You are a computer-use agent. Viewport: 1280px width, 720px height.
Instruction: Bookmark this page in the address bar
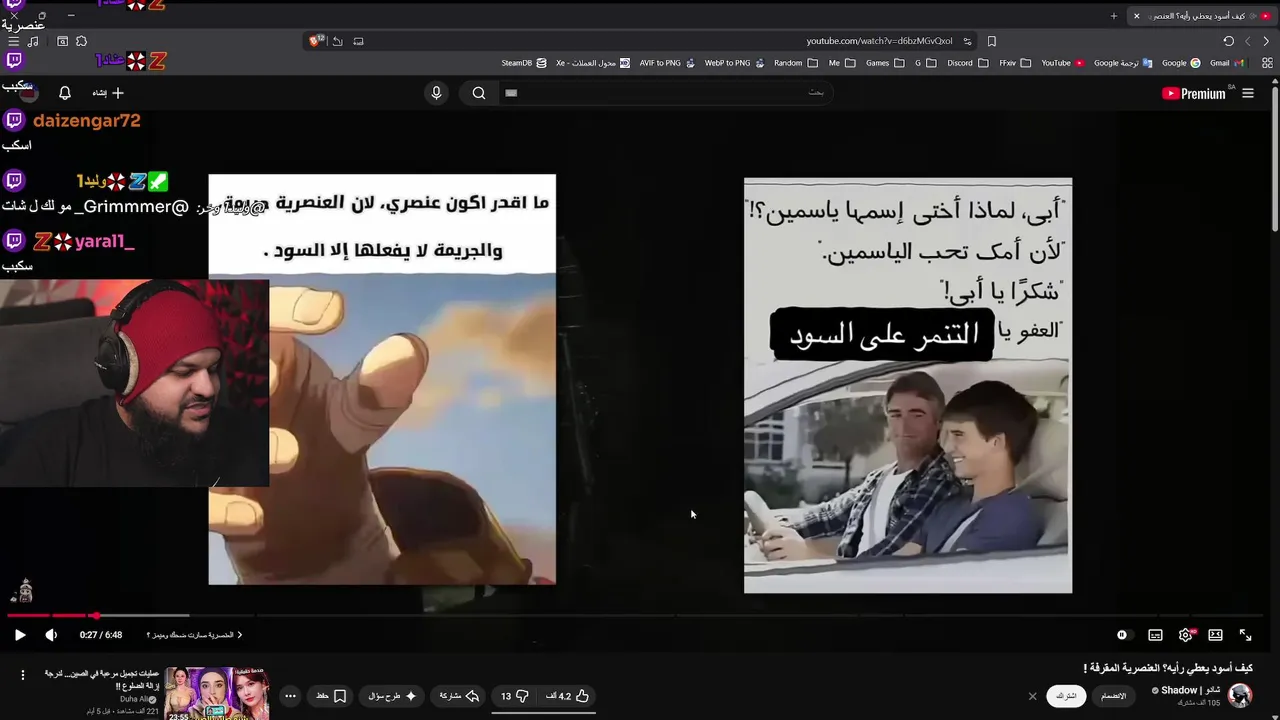(x=992, y=41)
